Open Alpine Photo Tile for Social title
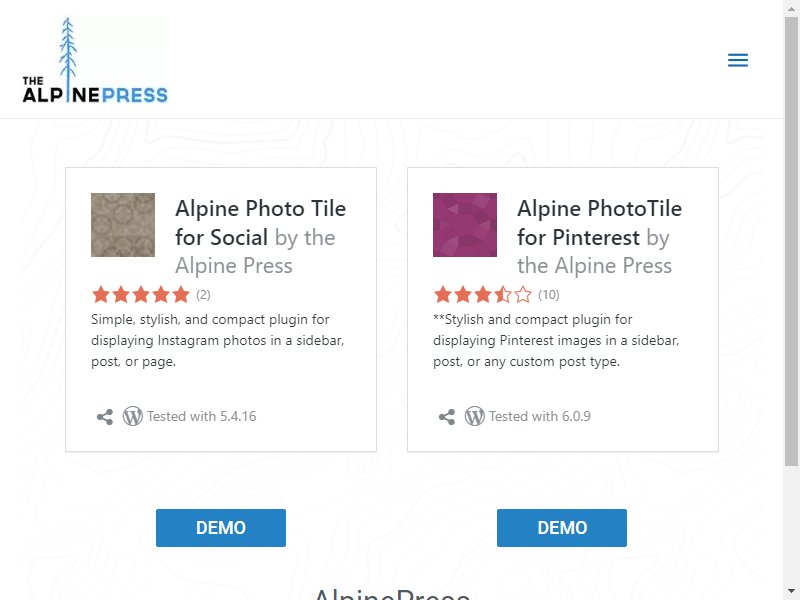This screenshot has width=800, height=600. click(x=261, y=222)
